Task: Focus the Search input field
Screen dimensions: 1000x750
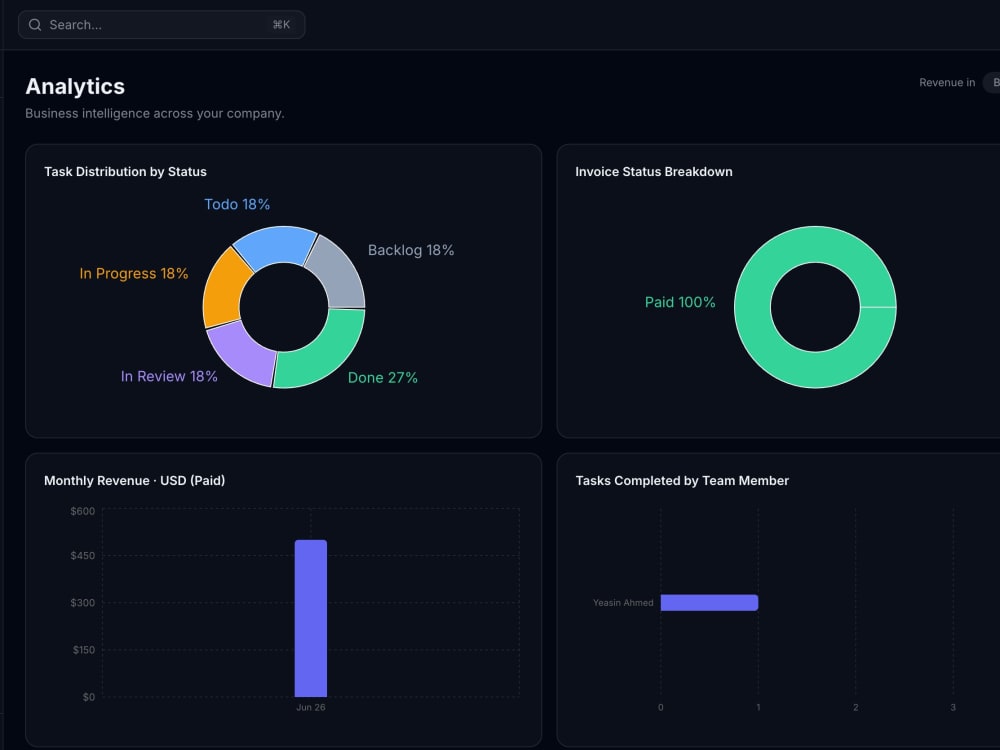Action: tap(161, 25)
